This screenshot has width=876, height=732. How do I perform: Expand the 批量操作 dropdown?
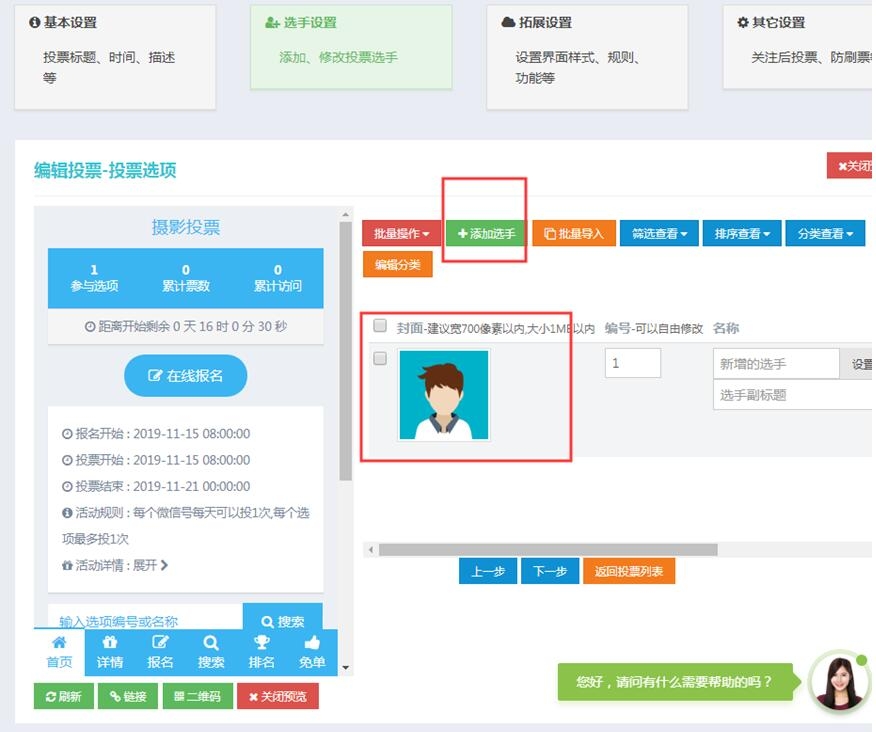tap(401, 233)
